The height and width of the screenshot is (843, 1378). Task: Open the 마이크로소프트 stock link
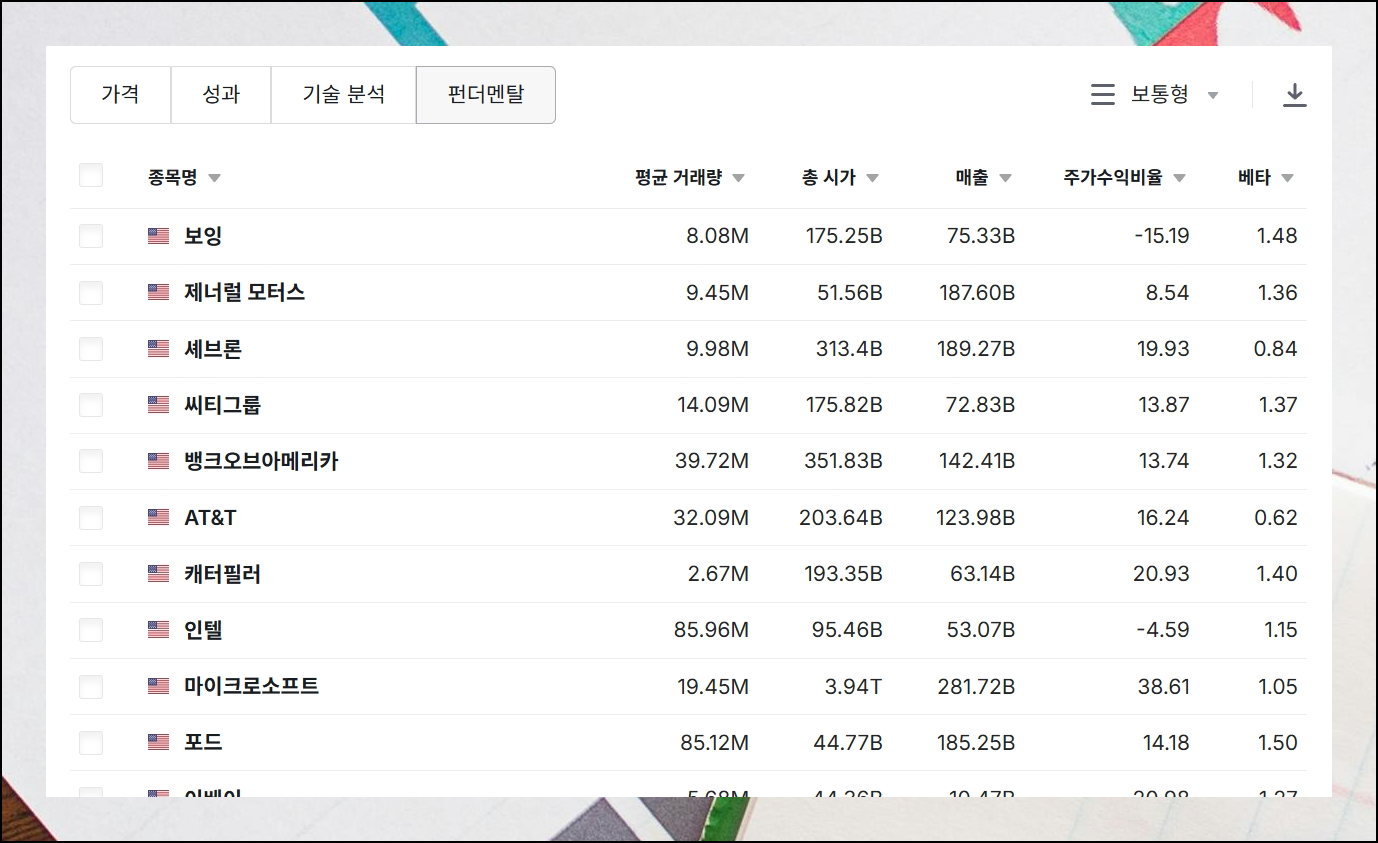point(252,686)
